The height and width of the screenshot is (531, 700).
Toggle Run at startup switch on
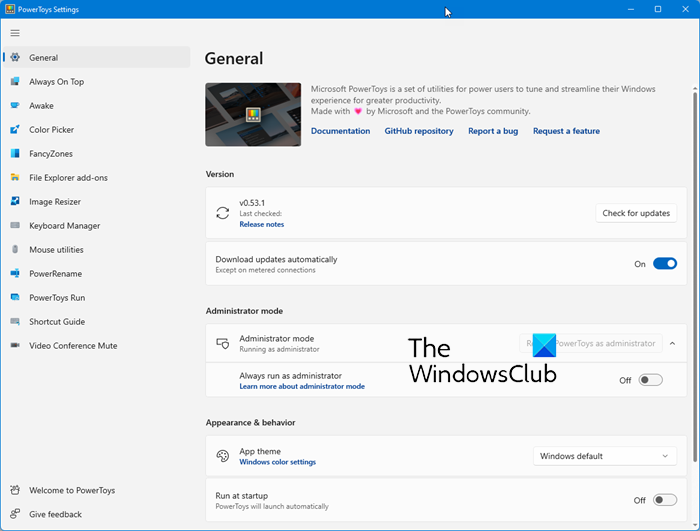tap(665, 500)
